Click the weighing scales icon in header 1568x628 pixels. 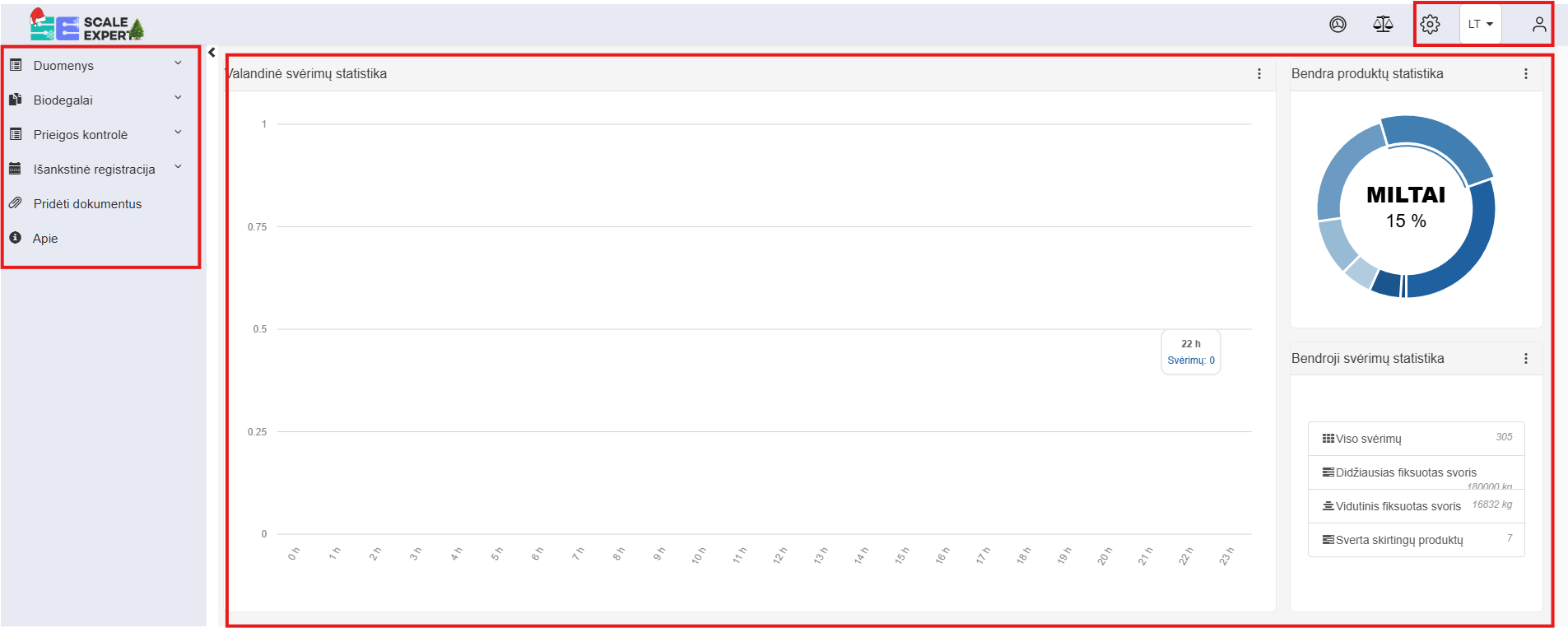(1383, 24)
